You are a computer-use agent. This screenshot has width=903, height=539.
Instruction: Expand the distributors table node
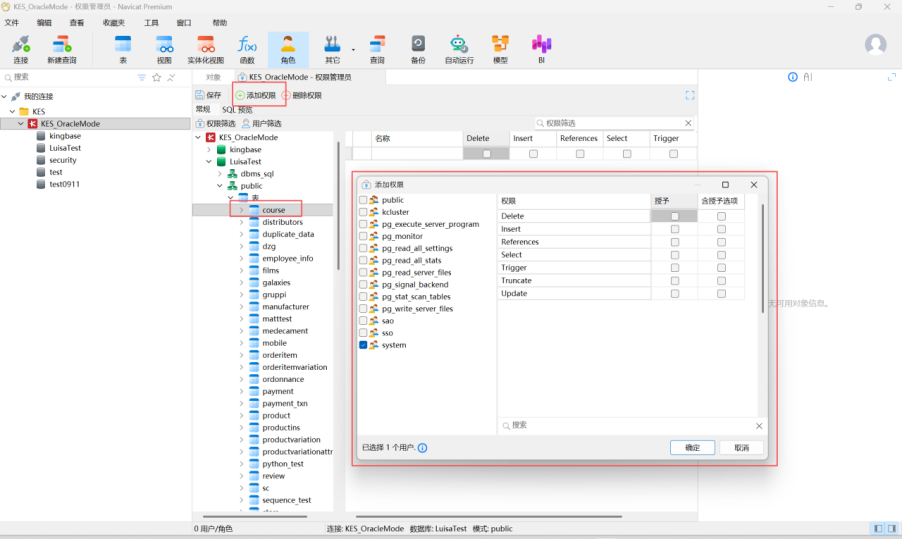point(241,222)
